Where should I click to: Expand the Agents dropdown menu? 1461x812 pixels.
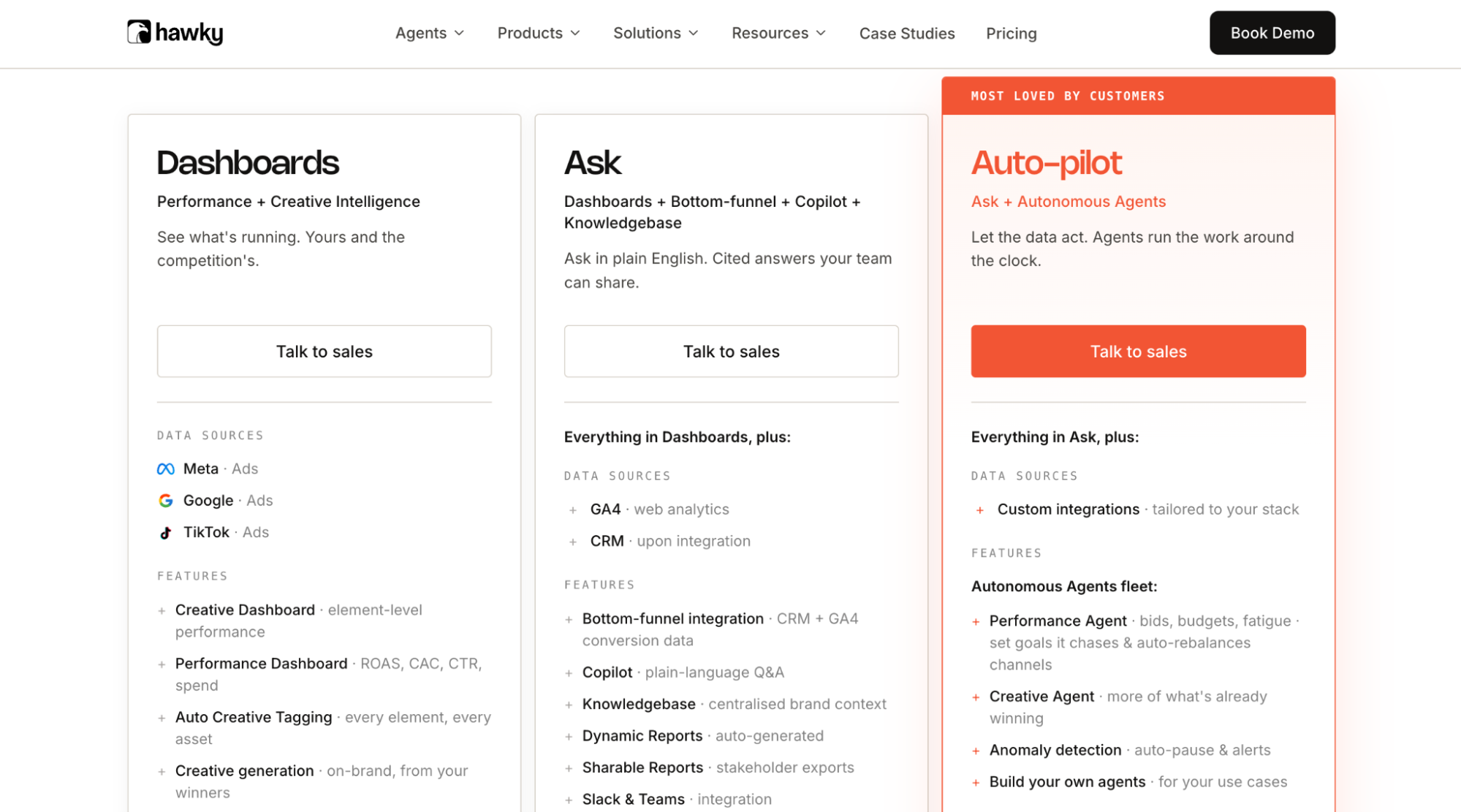click(430, 33)
